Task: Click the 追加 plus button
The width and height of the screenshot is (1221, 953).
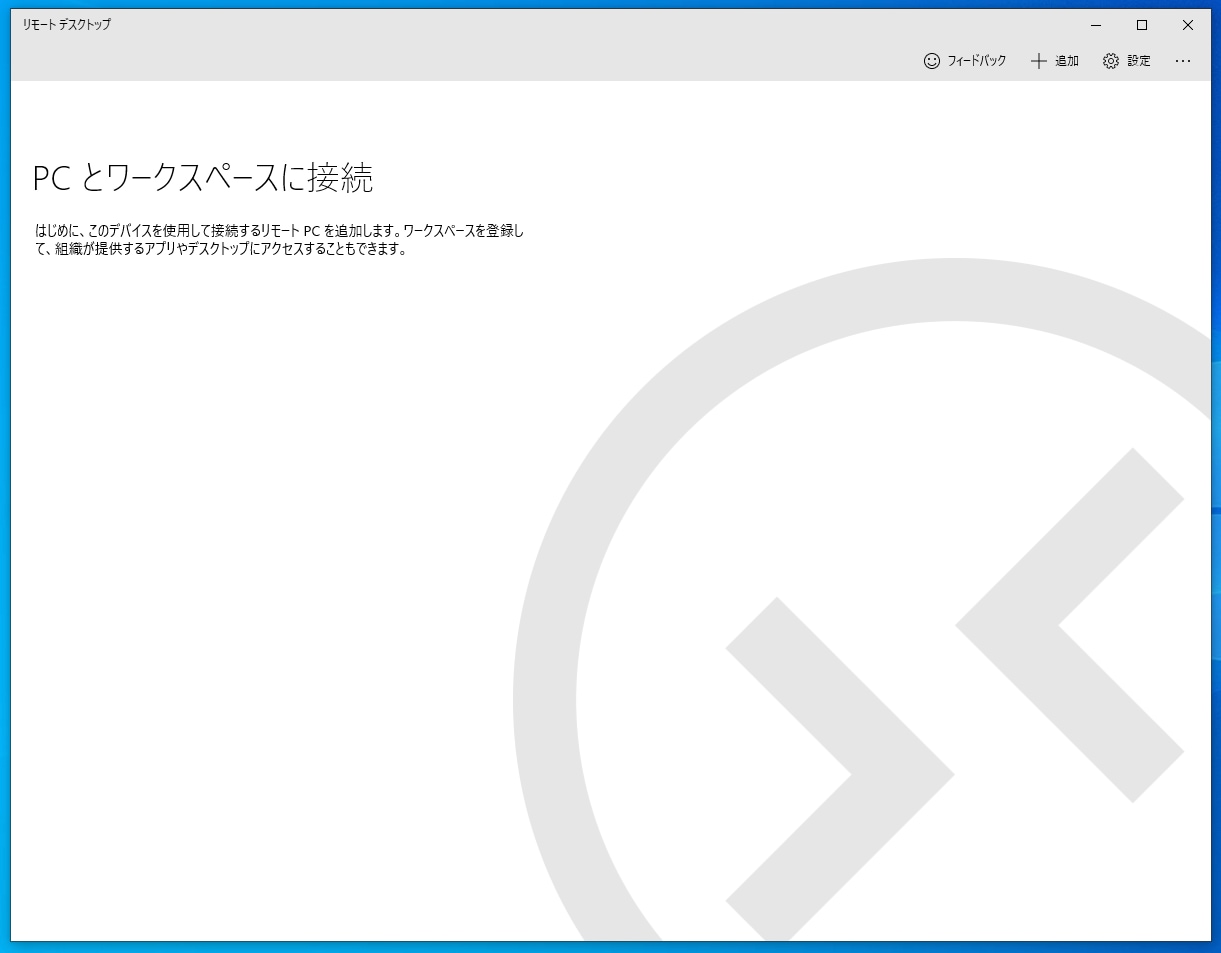Action: [x=1054, y=61]
